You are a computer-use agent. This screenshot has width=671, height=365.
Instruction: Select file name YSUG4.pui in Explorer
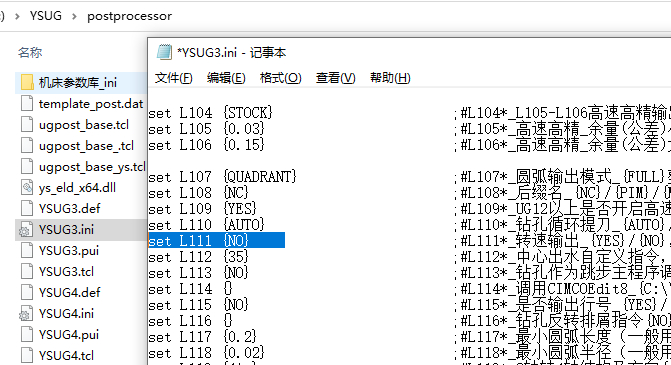(68, 334)
